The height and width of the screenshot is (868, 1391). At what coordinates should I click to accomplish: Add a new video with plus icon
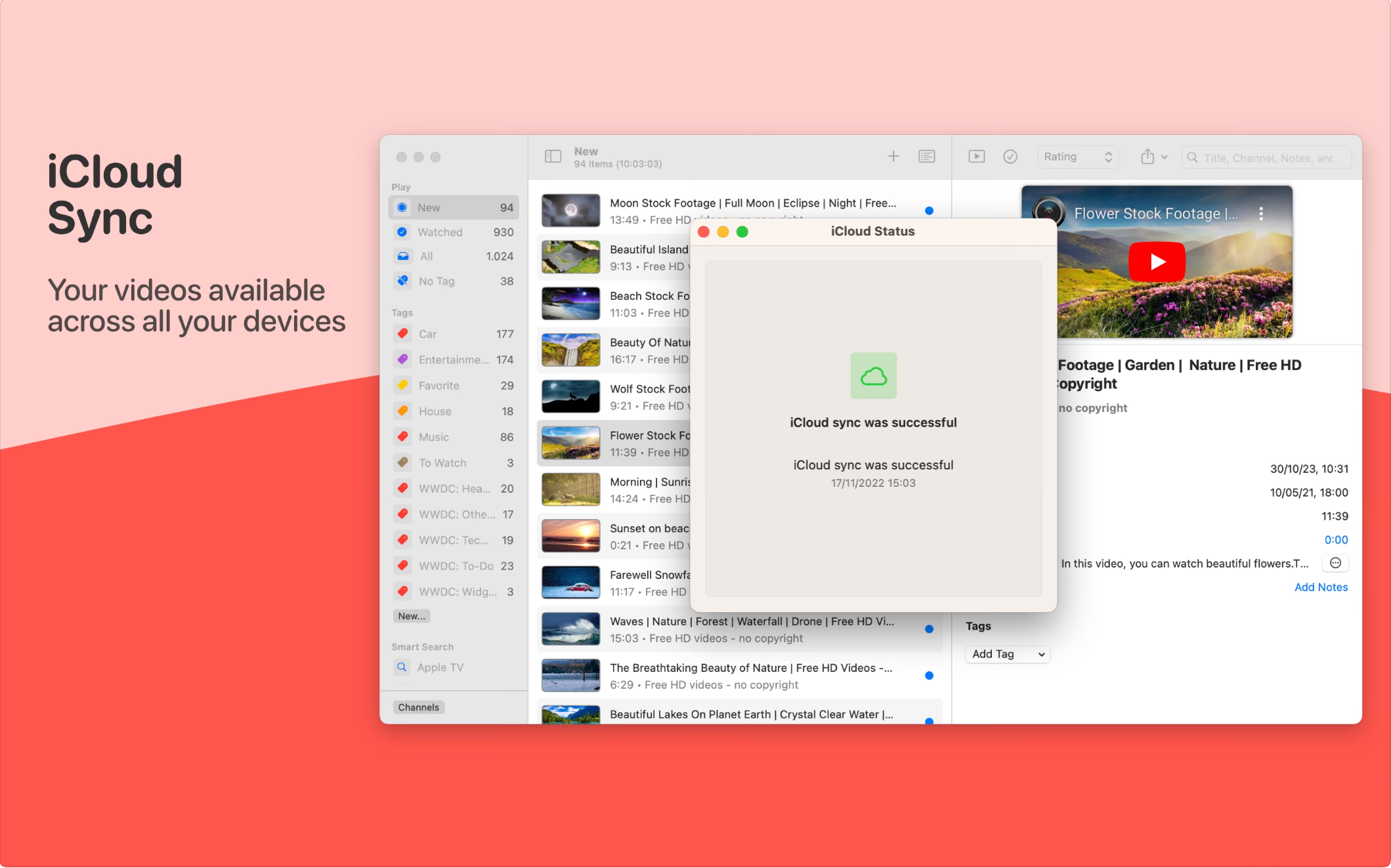[893, 156]
